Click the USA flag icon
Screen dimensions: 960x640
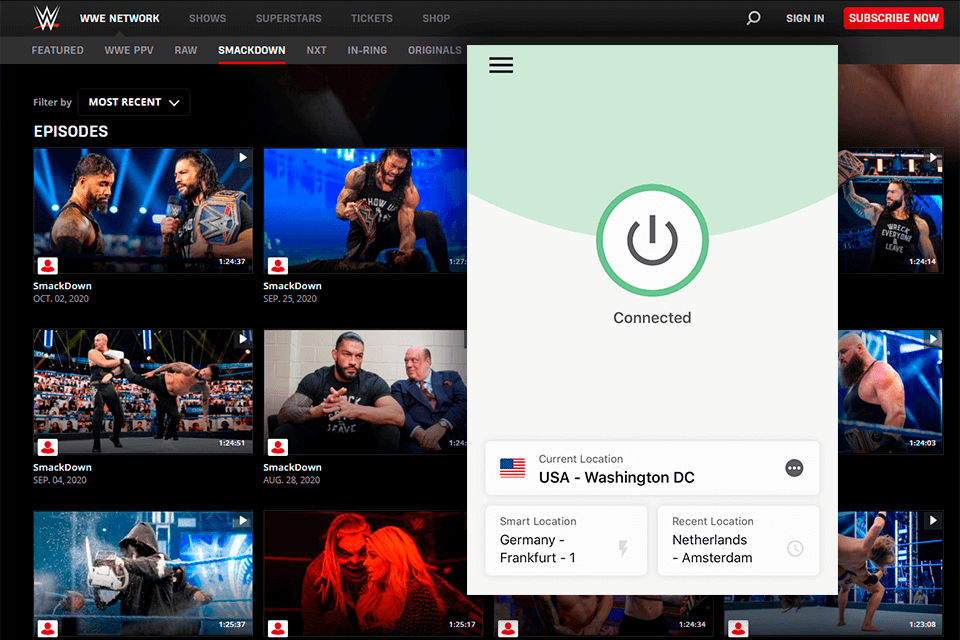click(512, 469)
